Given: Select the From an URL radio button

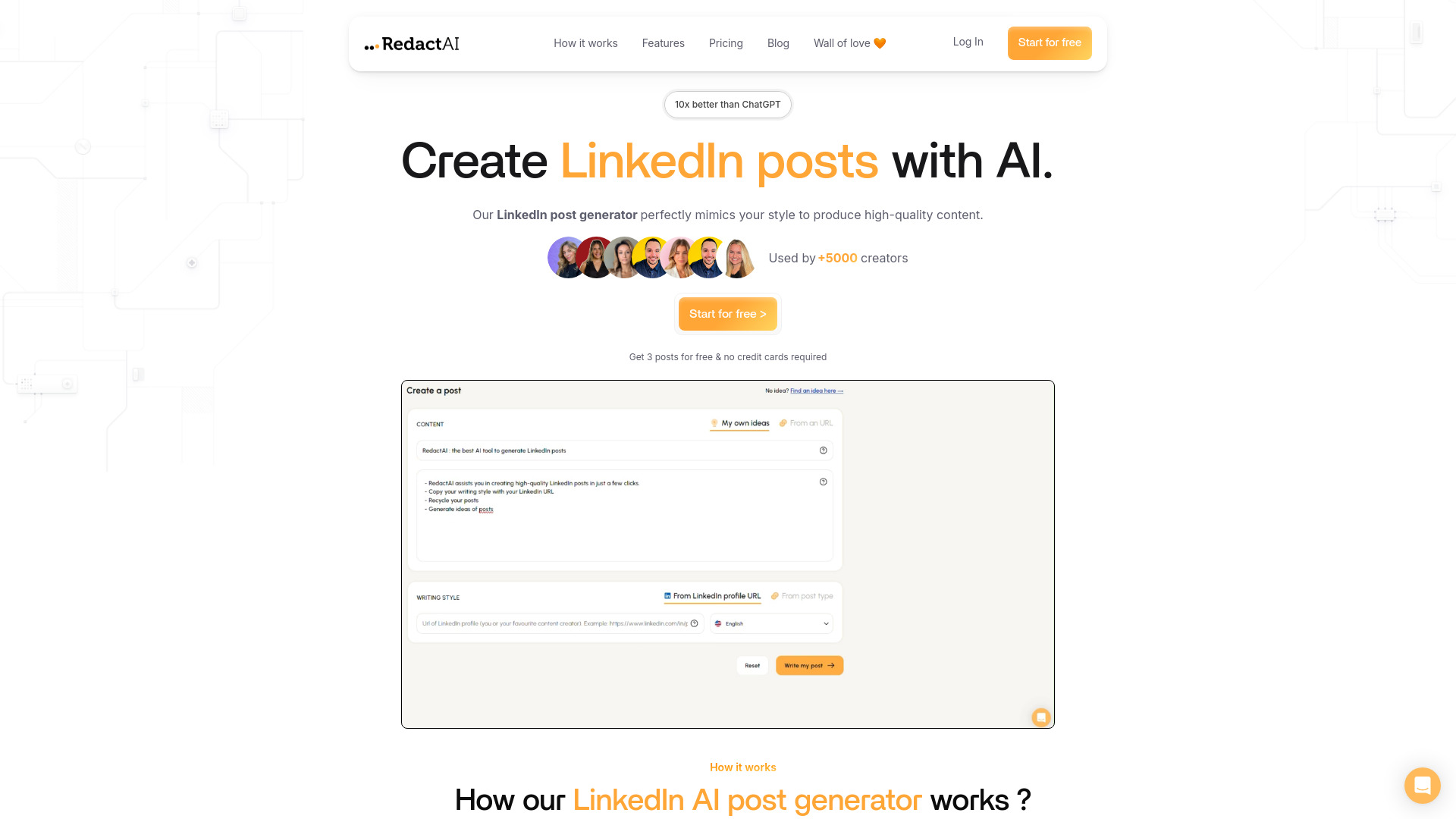Looking at the screenshot, I should click(x=806, y=422).
